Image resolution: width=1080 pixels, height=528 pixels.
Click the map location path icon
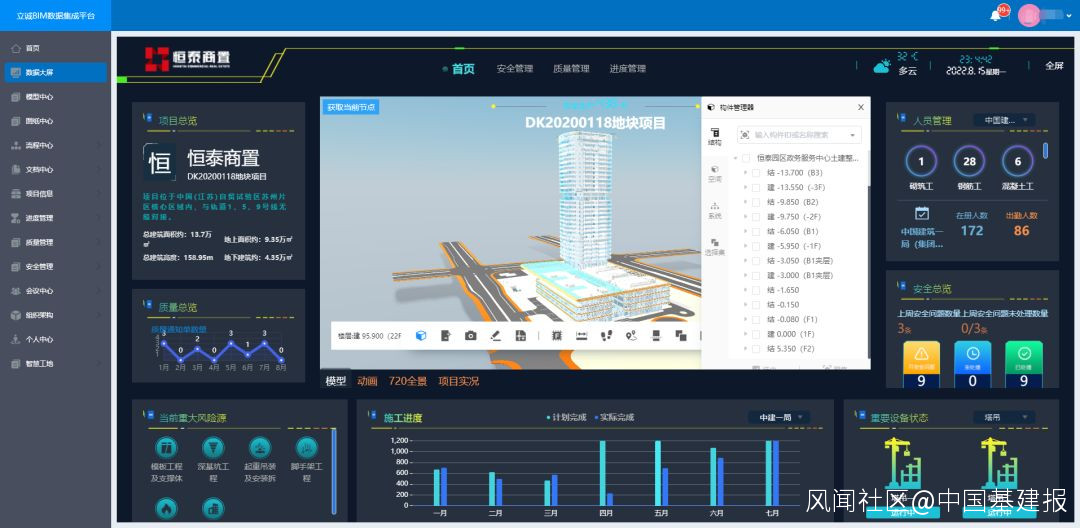click(x=631, y=335)
